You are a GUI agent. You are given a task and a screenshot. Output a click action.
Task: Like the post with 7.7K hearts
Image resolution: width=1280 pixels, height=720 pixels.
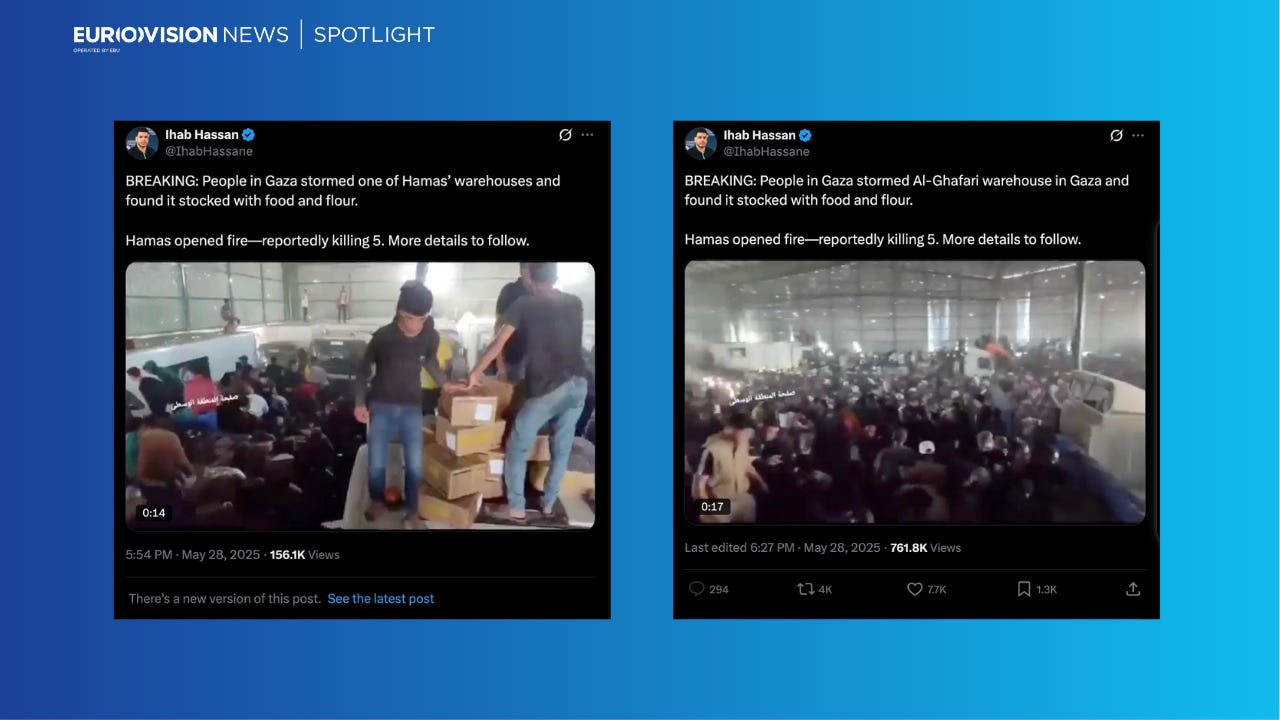pyautogui.click(x=914, y=589)
